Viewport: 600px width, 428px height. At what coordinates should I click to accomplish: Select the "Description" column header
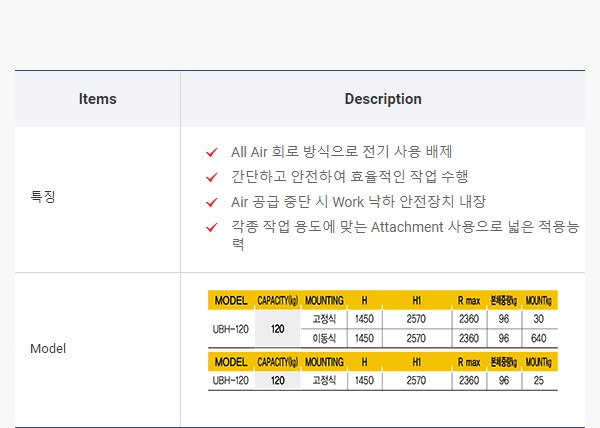[x=383, y=99]
